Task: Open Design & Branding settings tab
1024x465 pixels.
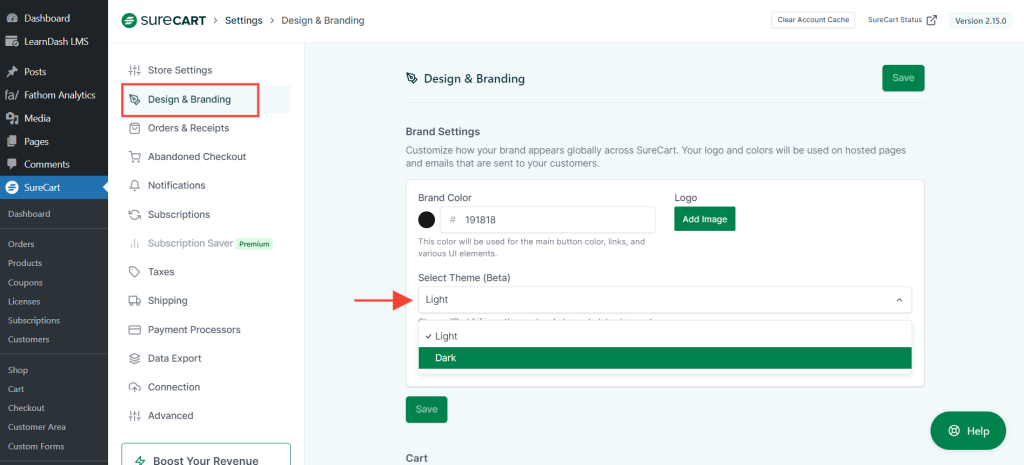Action: pos(190,100)
